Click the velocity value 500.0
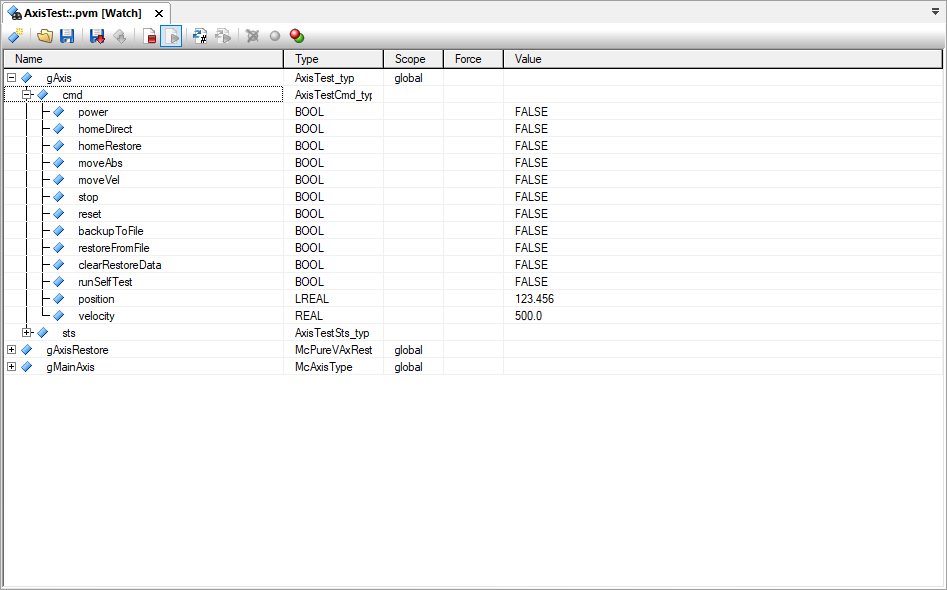This screenshot has width=947, height=590. pos(528,316)
